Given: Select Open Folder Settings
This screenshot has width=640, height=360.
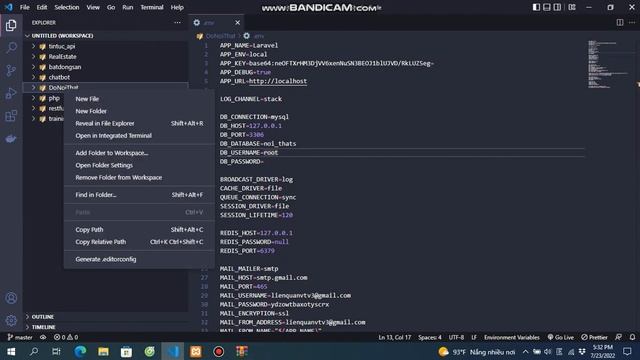Looking at the screenshot, I should point(139,165).
